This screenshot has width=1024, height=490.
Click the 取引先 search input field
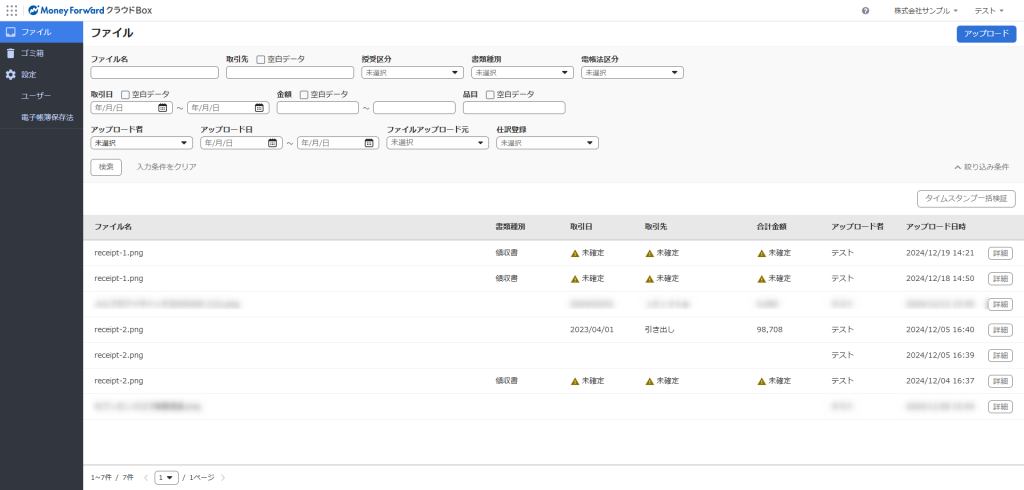(290, 73)
